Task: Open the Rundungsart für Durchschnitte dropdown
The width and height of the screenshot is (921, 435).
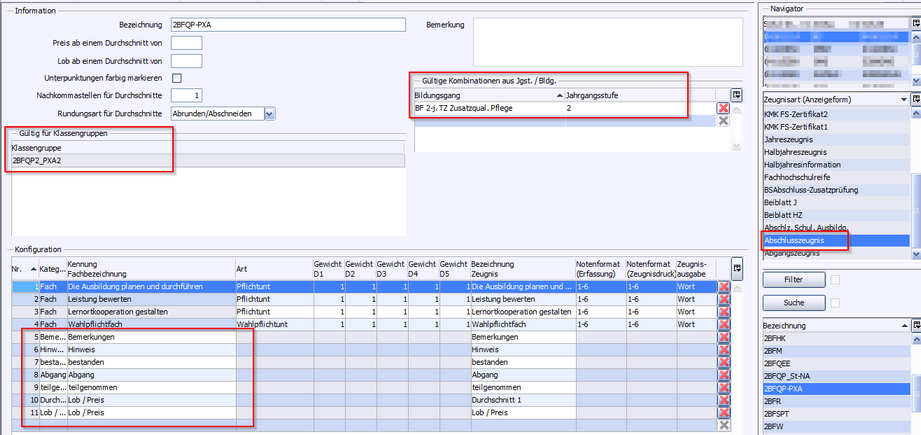Action: pos(270,114)
